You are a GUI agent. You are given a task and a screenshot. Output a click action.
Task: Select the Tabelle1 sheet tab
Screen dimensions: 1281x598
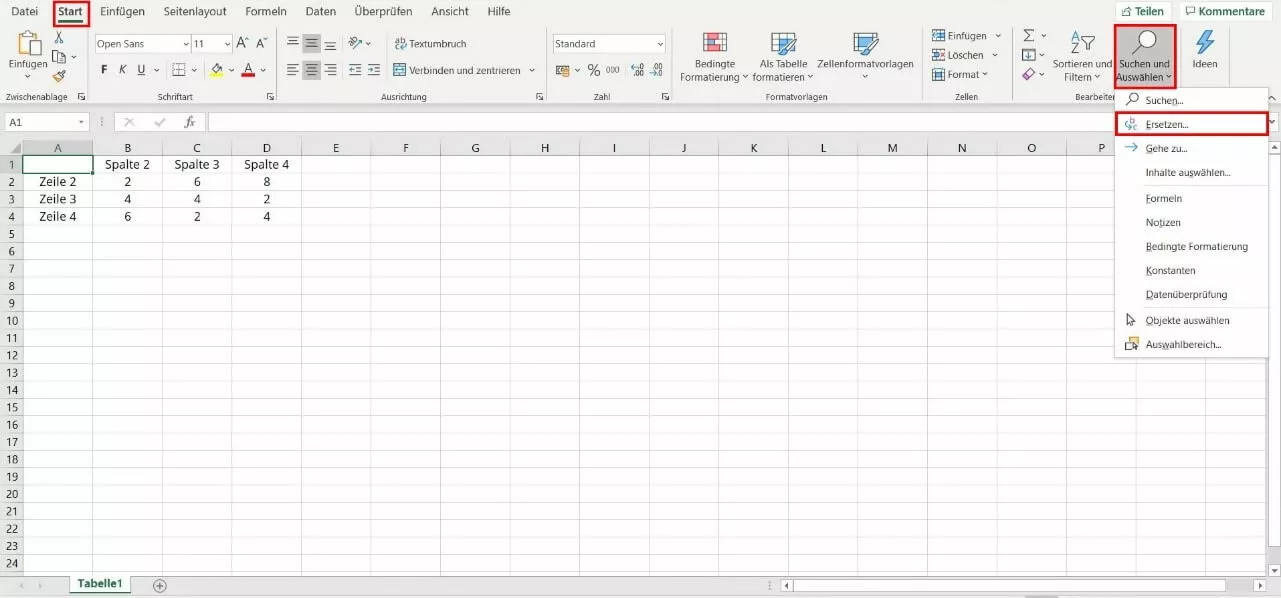click(x=100, y=584)
